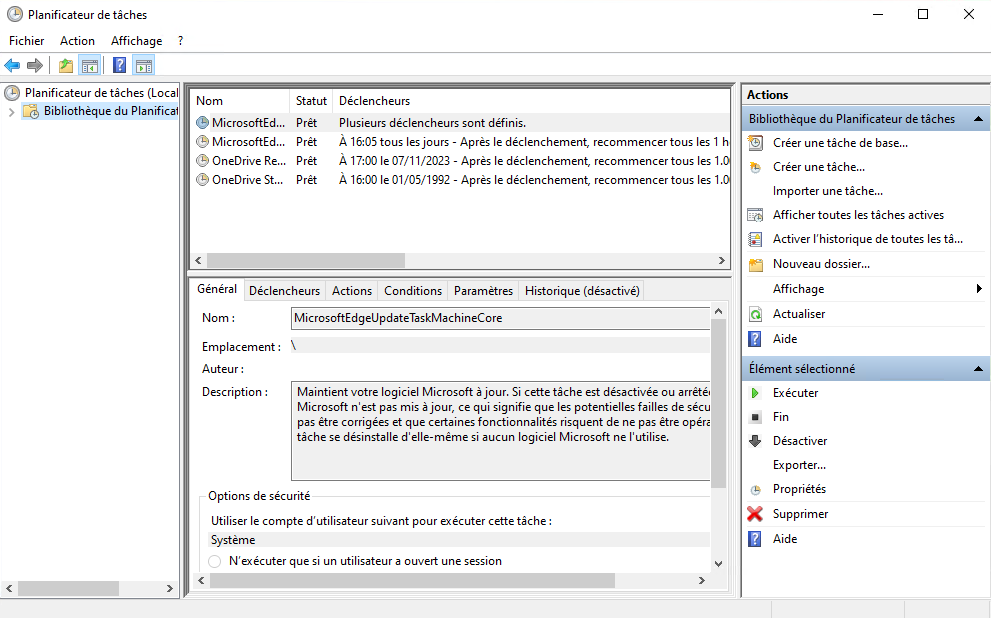The height and width of the screenshot is (618, 991).
Task: Switch to the Déclencheurs tab
Action: point(284,291)
